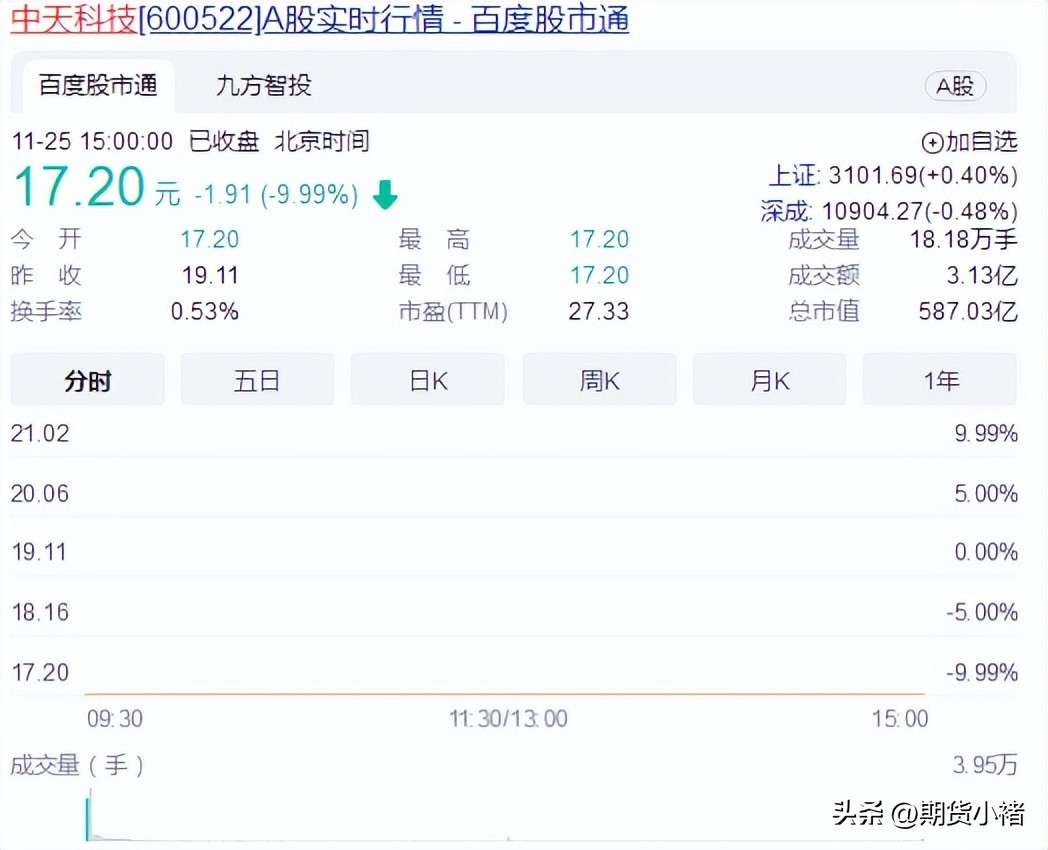The width and height of the screenshot is (1048, 850).
Task: Click the A股 market label button
Action: tap(954, 86)
